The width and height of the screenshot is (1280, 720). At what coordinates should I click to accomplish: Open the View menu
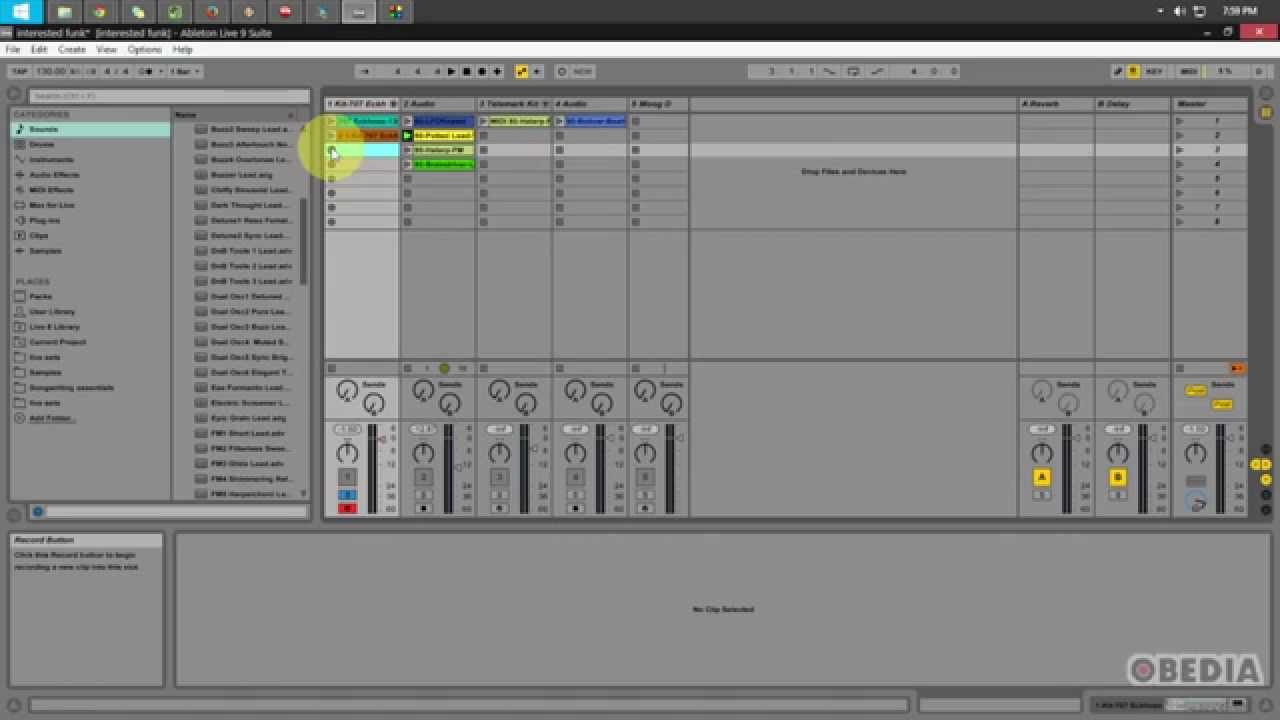point(106,49)
